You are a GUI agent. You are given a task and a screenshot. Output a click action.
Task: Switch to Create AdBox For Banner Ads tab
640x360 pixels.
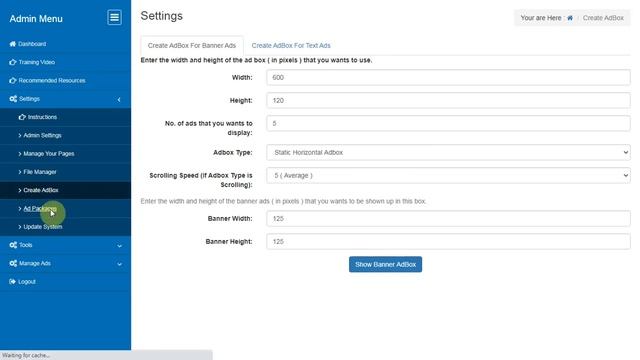[192, 45]
